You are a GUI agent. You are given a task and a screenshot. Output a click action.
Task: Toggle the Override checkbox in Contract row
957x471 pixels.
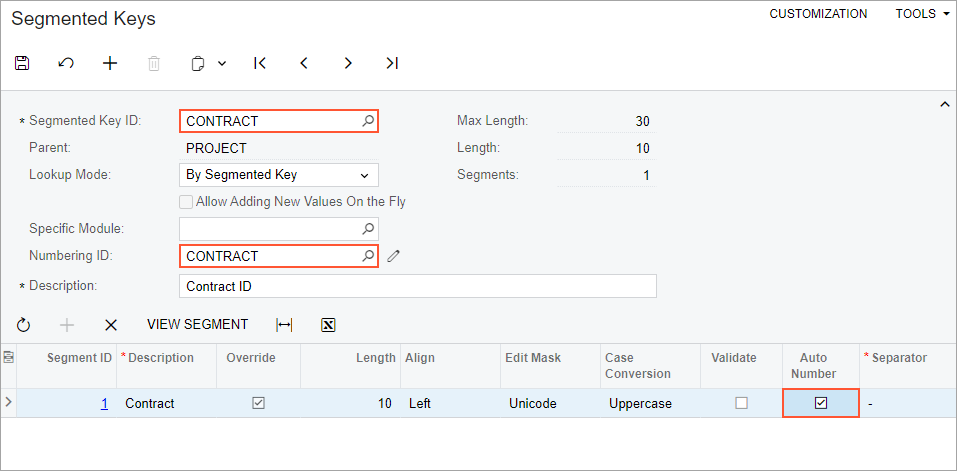click(258, 403)
